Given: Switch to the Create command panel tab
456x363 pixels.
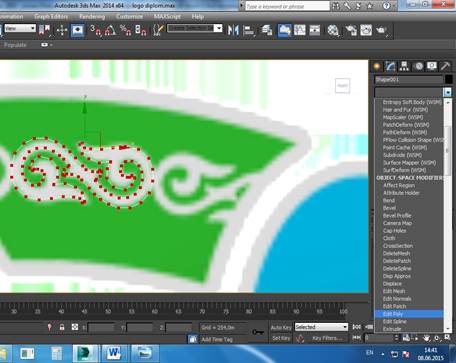Looking at the screenshot, I should (x=377, y=66).
